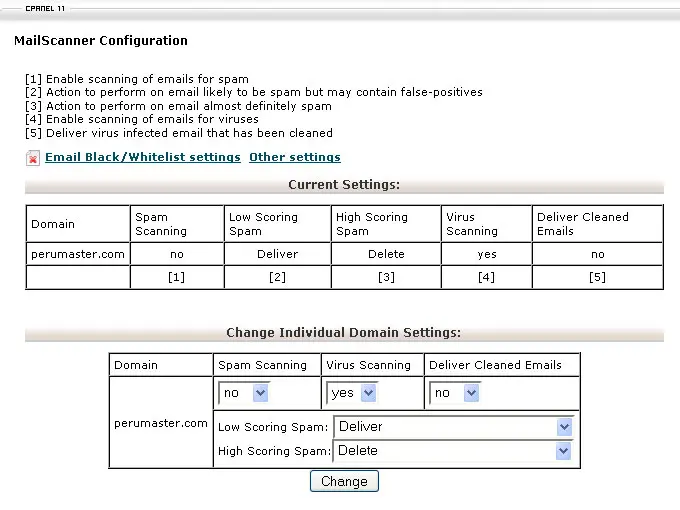Click the Delete value in Current Settings table
The height and width of the screenshot is (510, 680).
(386, 254)
